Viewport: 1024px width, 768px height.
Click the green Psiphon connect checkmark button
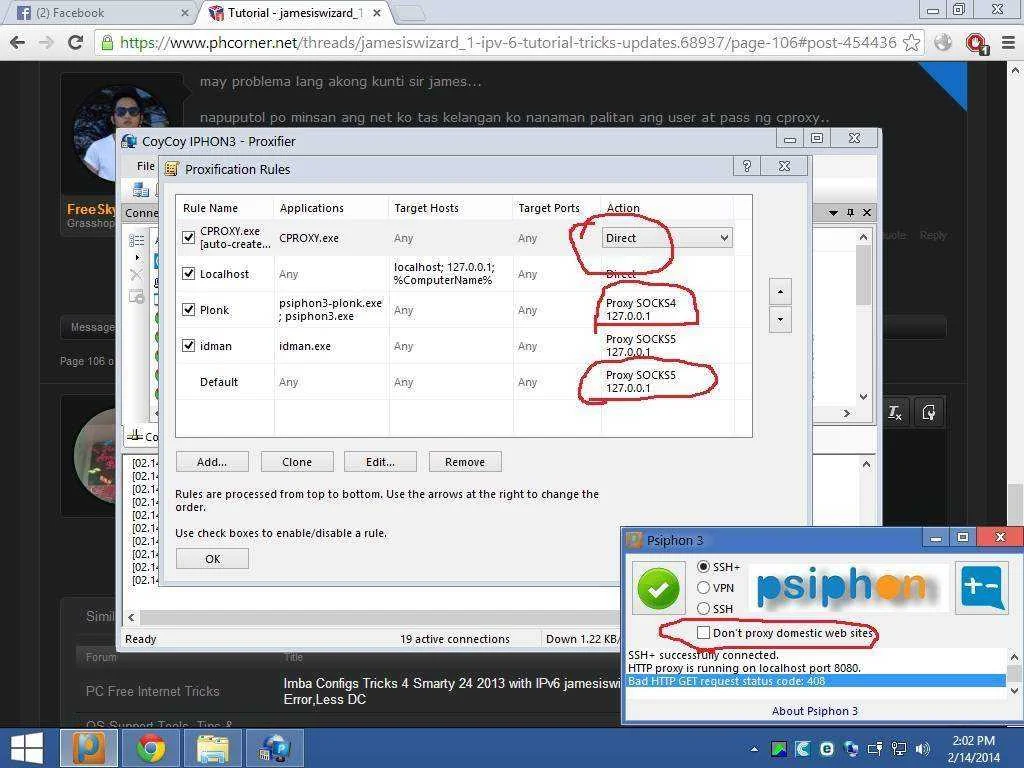[x=658, y=589]
